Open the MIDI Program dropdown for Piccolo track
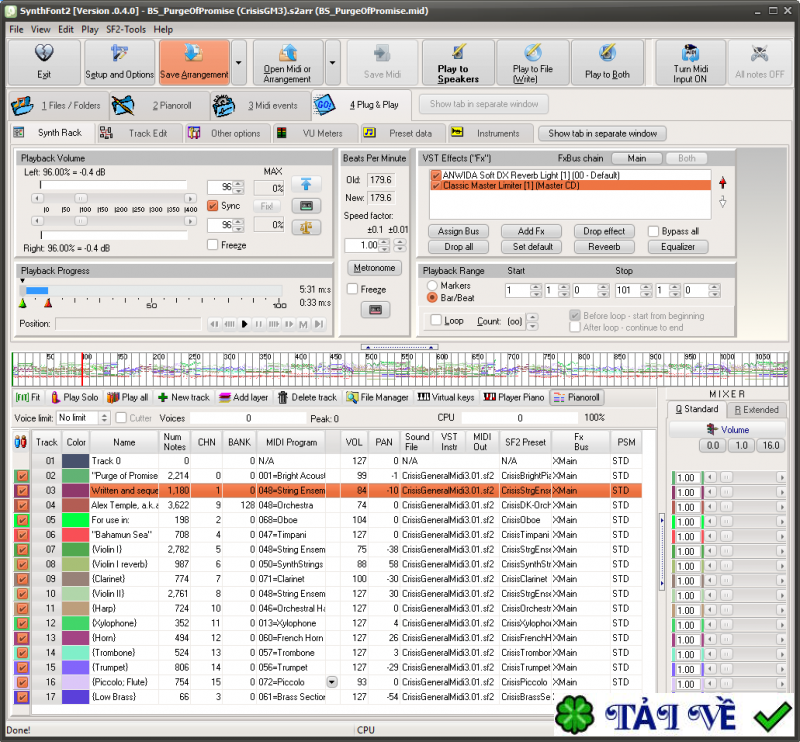The height and width of the screenshot is (742, 800). click(332, 682)
